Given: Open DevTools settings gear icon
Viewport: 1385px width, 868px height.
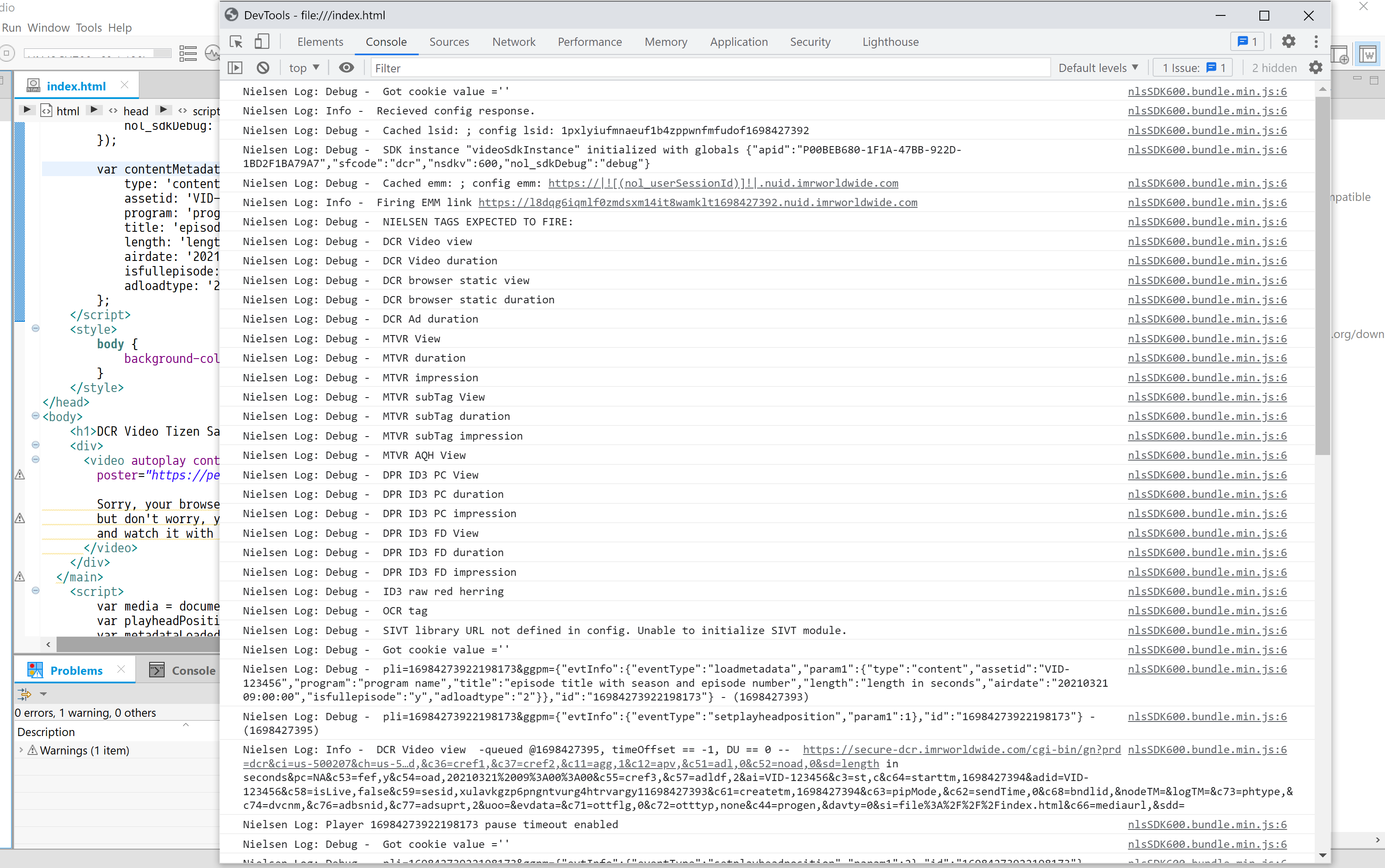Looking at the screenshot, I should pos(1289,41).
